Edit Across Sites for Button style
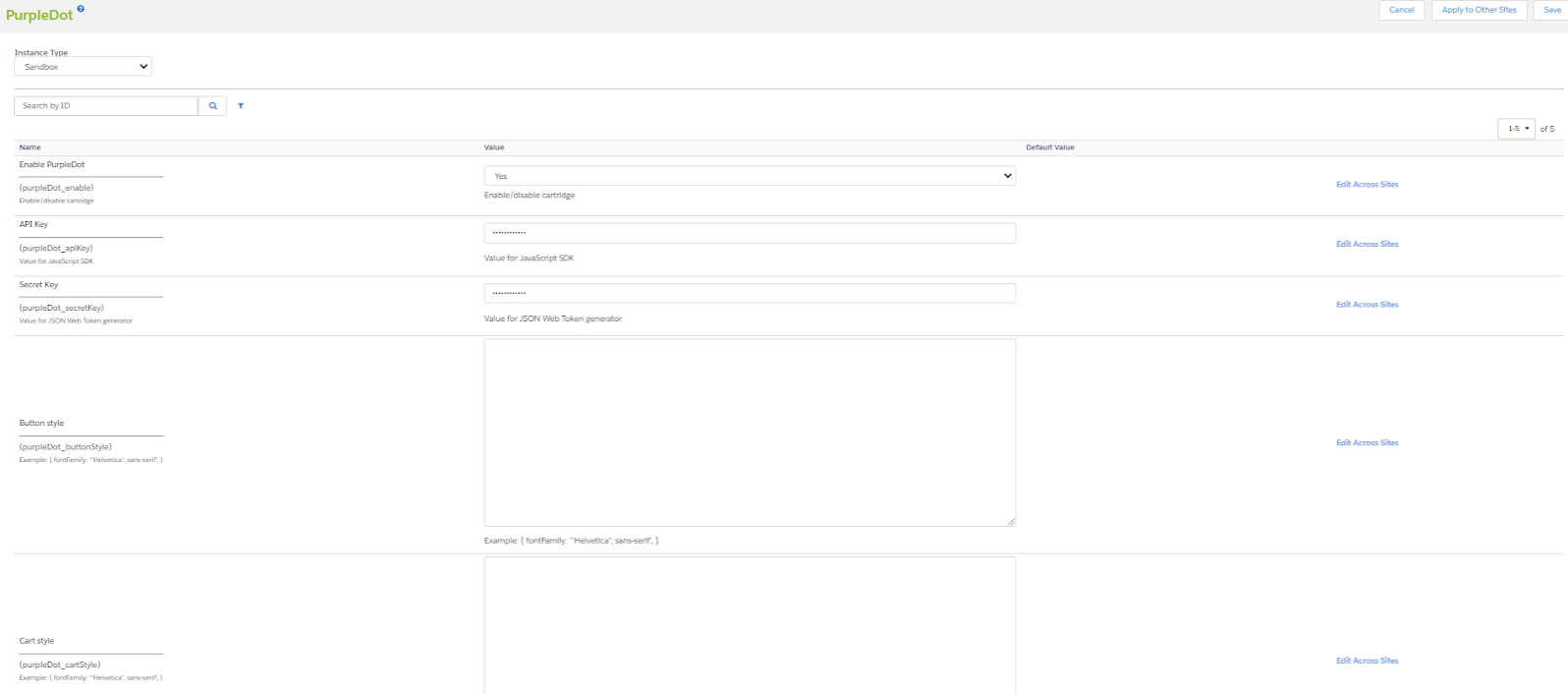 pyautogui.click(x=1367, y=443)
